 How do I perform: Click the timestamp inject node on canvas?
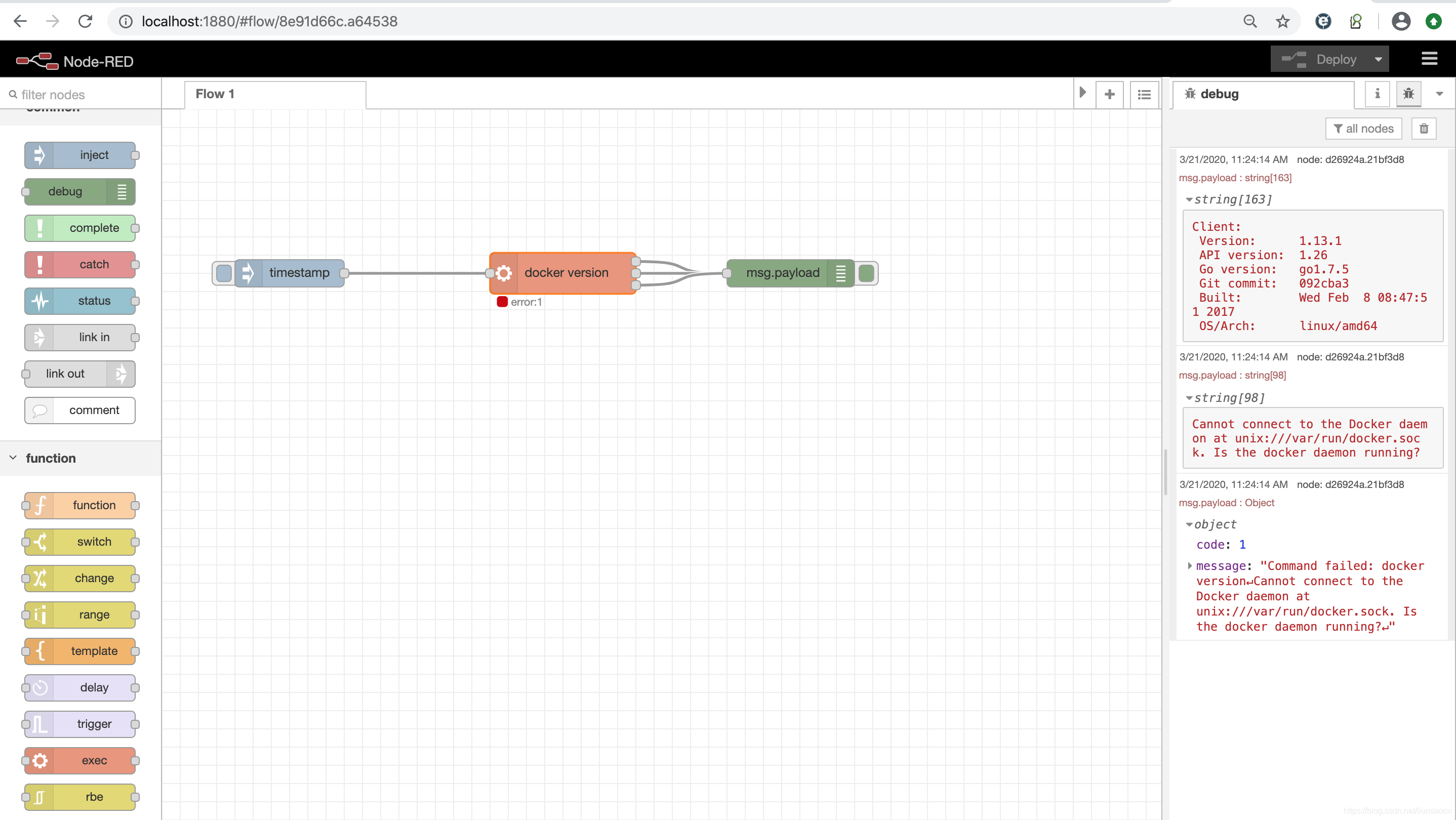(x=290, y=273)
